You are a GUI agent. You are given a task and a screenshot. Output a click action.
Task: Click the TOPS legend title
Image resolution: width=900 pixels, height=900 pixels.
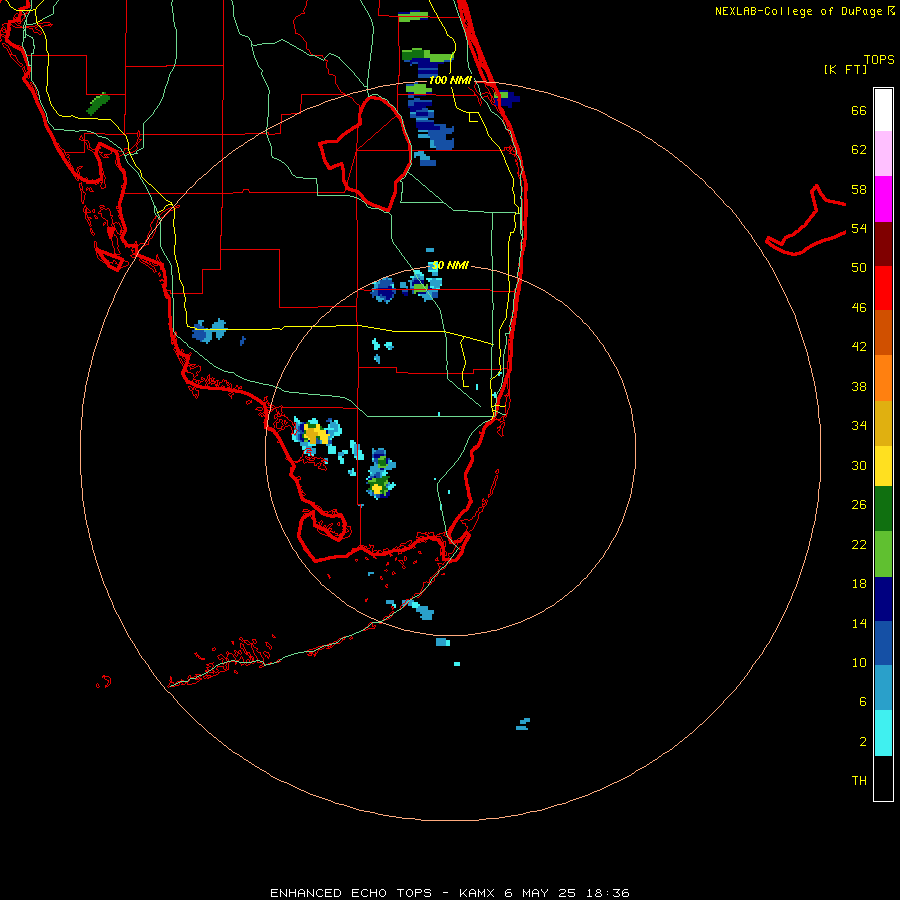(879, 59)
